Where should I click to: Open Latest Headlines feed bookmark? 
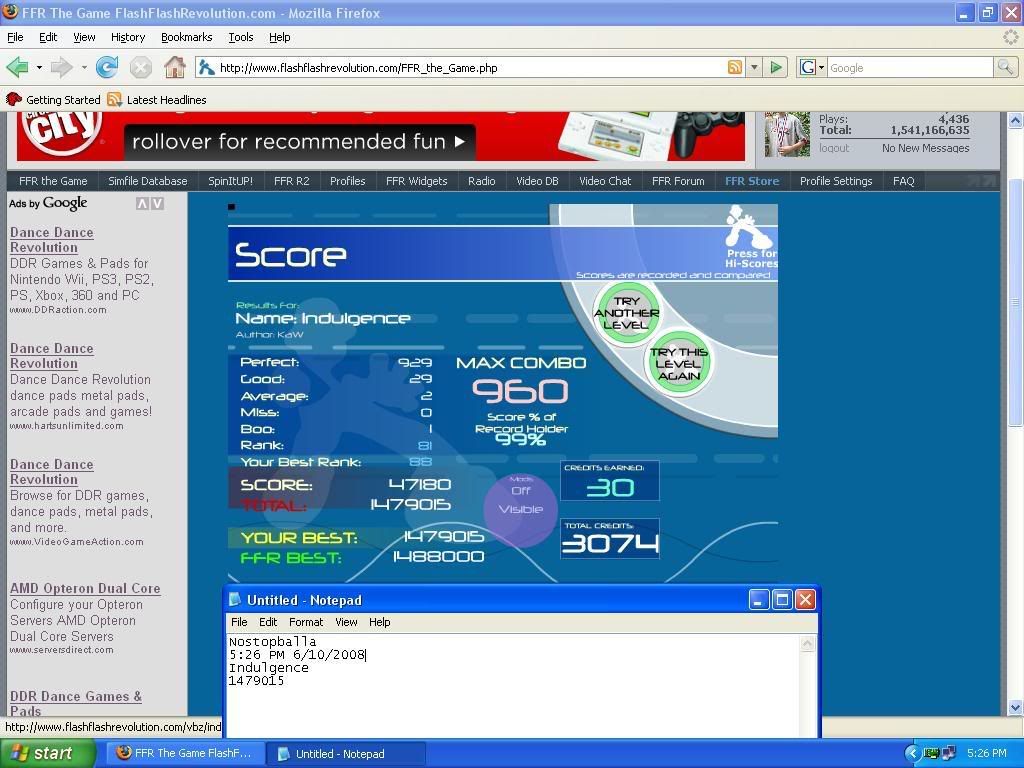157,100
